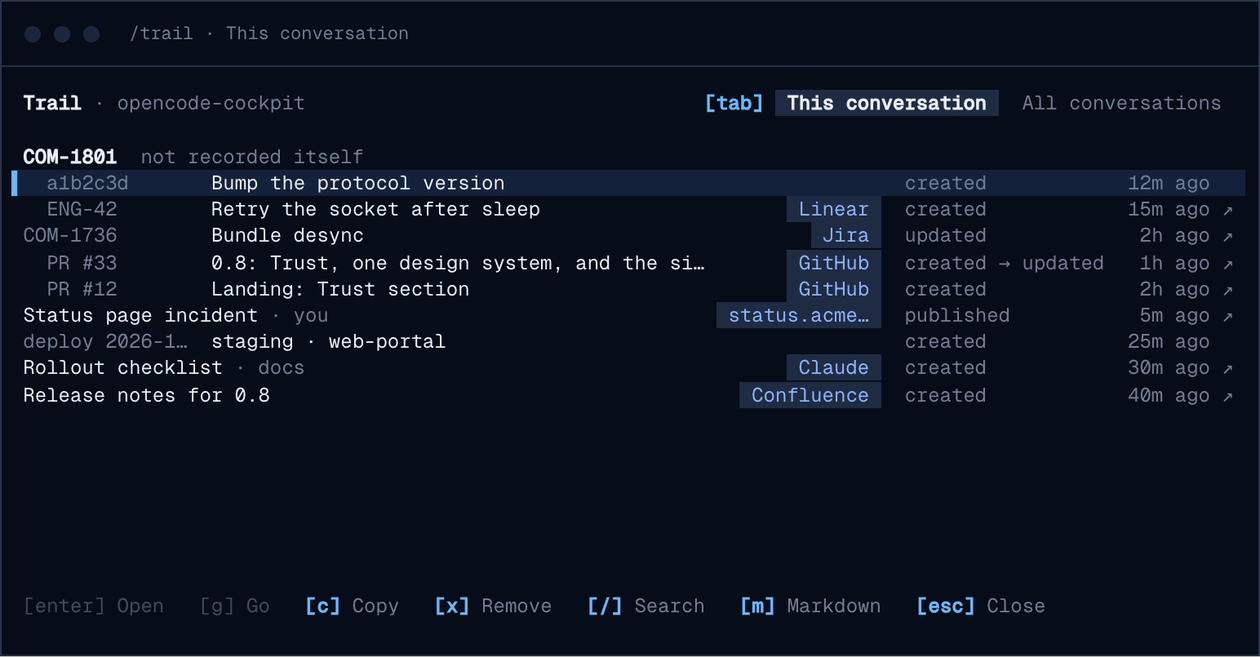
Task: Click the [c] Copy action
Action: tap(352, 606)
